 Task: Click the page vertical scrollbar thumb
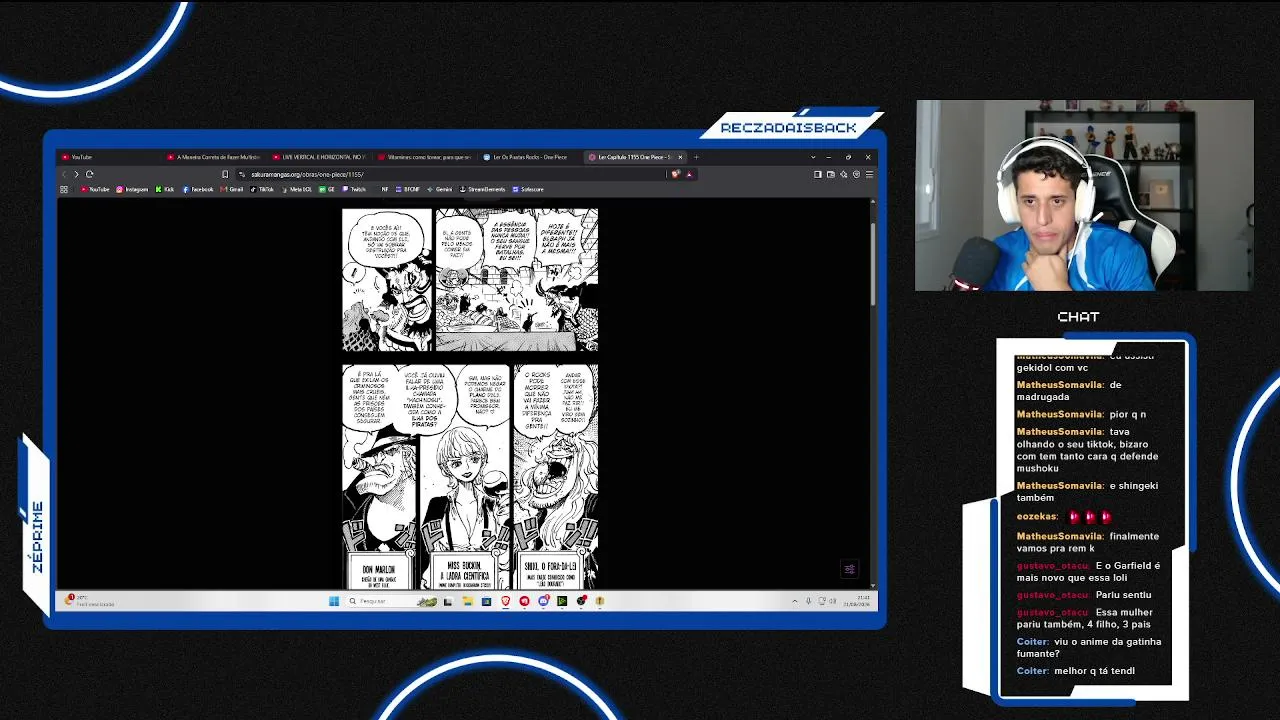click(872, 264)
